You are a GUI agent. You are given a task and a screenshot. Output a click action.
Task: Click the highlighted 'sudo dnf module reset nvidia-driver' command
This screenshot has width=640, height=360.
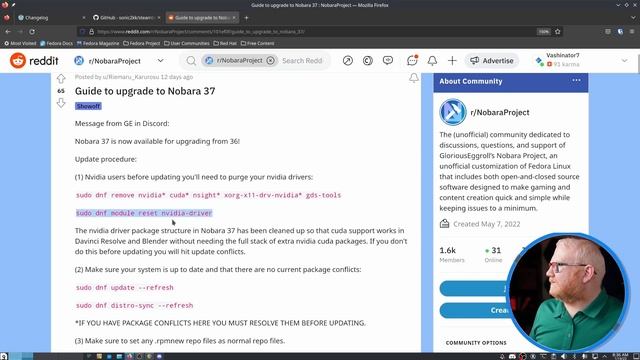tap(144, 213)
